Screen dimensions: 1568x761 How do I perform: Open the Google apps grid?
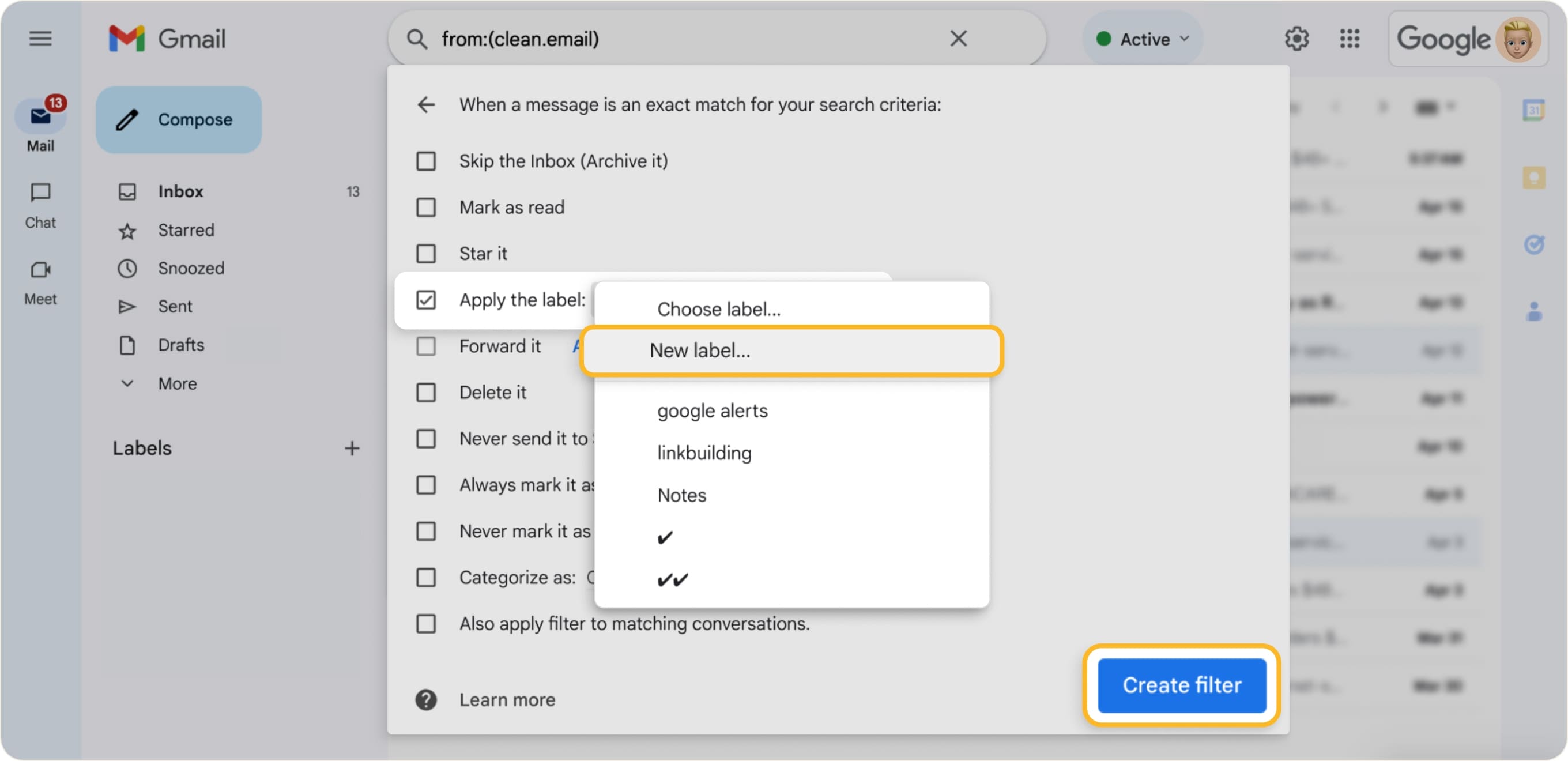(1350, 39)
